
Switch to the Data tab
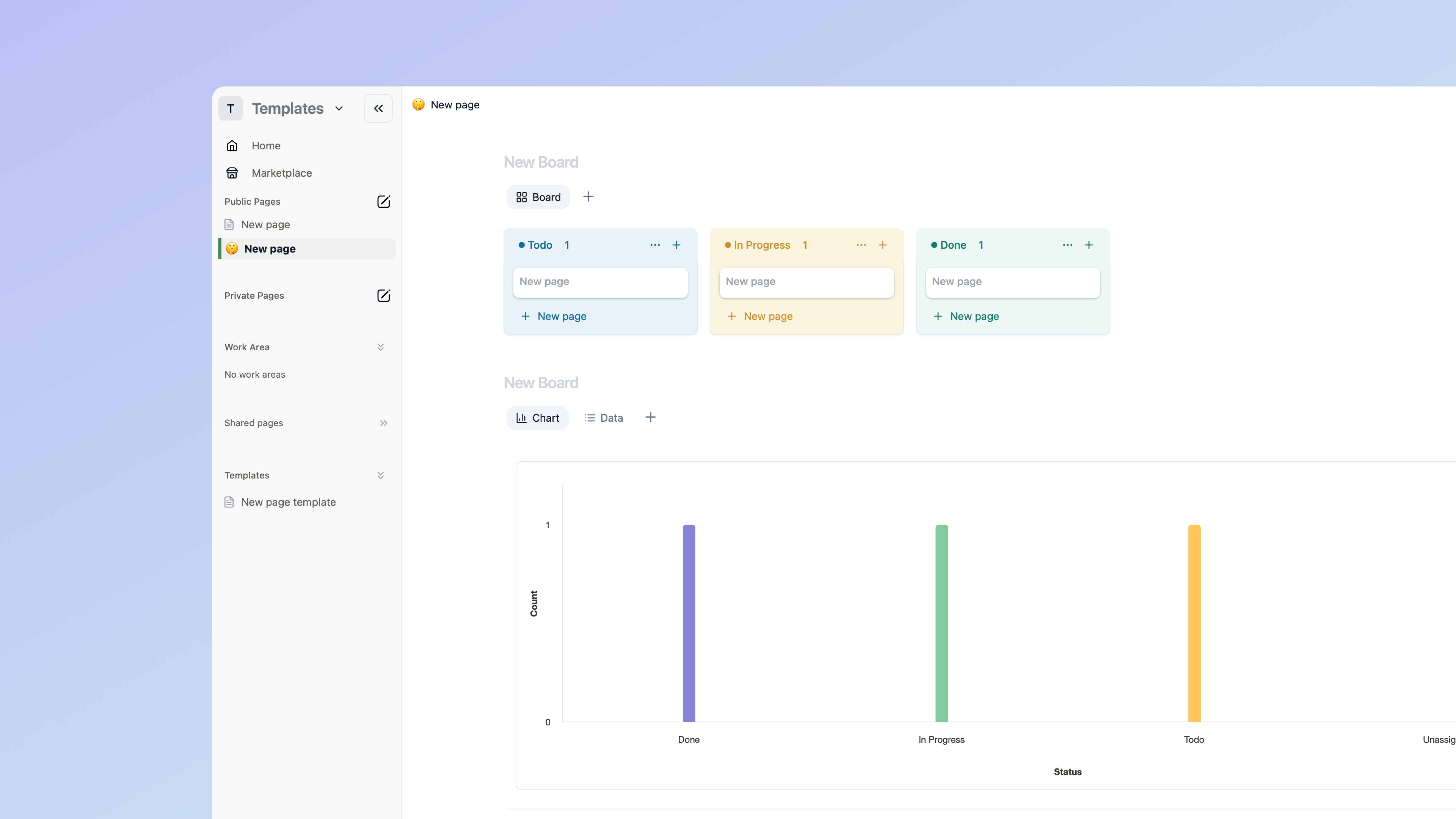coord(604,418)
